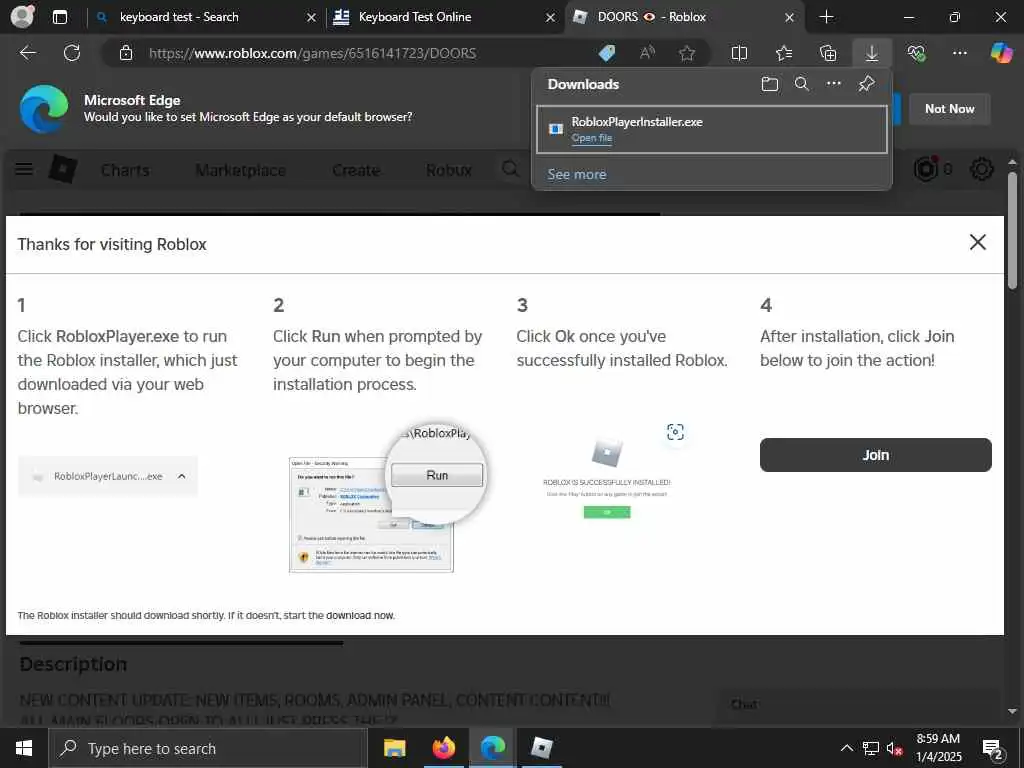Open Charts in Roblox navigation

[x=125, y=170]
